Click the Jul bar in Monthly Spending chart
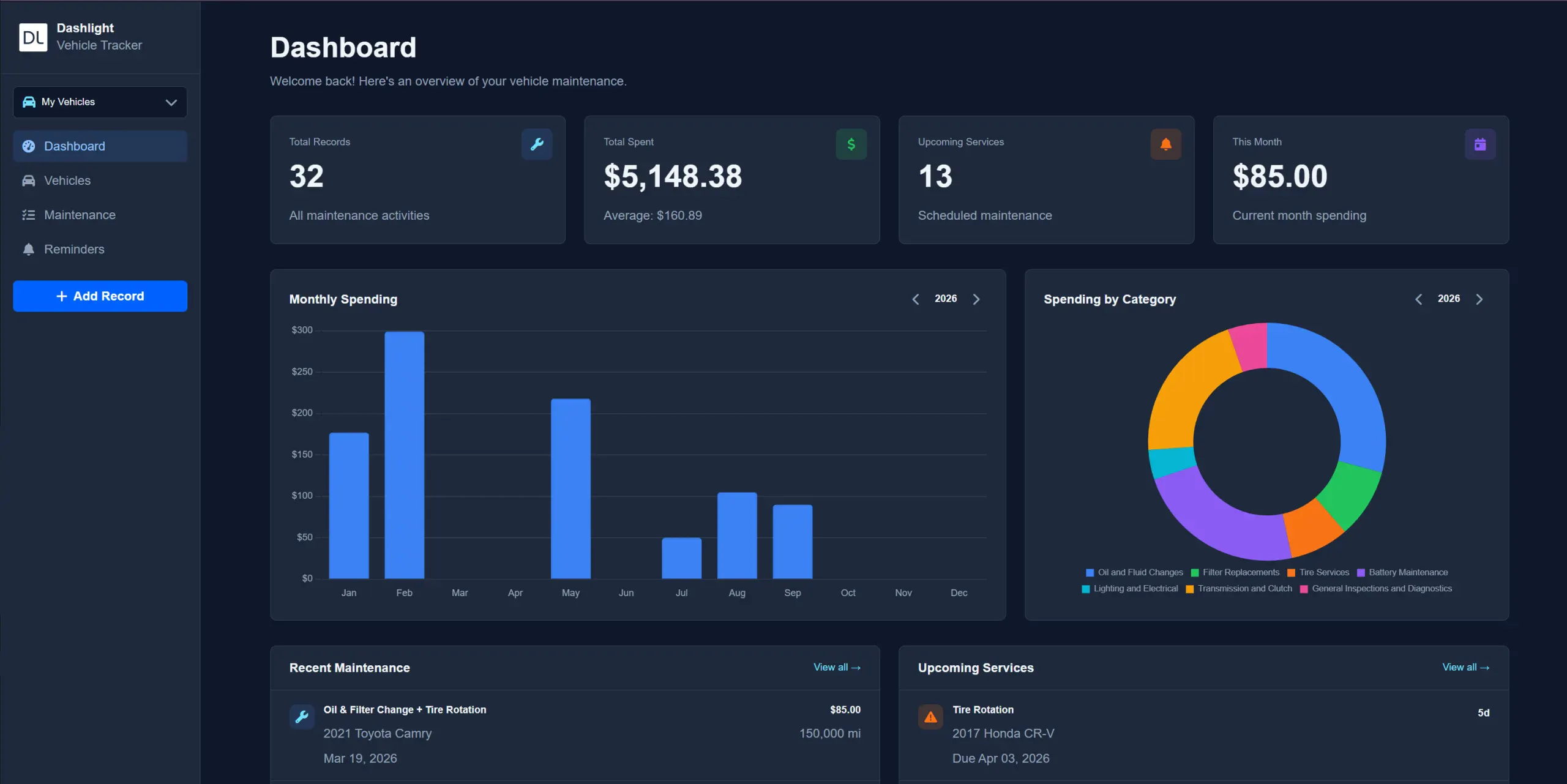Viewport: 1567px width, 784px height. (x=681, y=558)
